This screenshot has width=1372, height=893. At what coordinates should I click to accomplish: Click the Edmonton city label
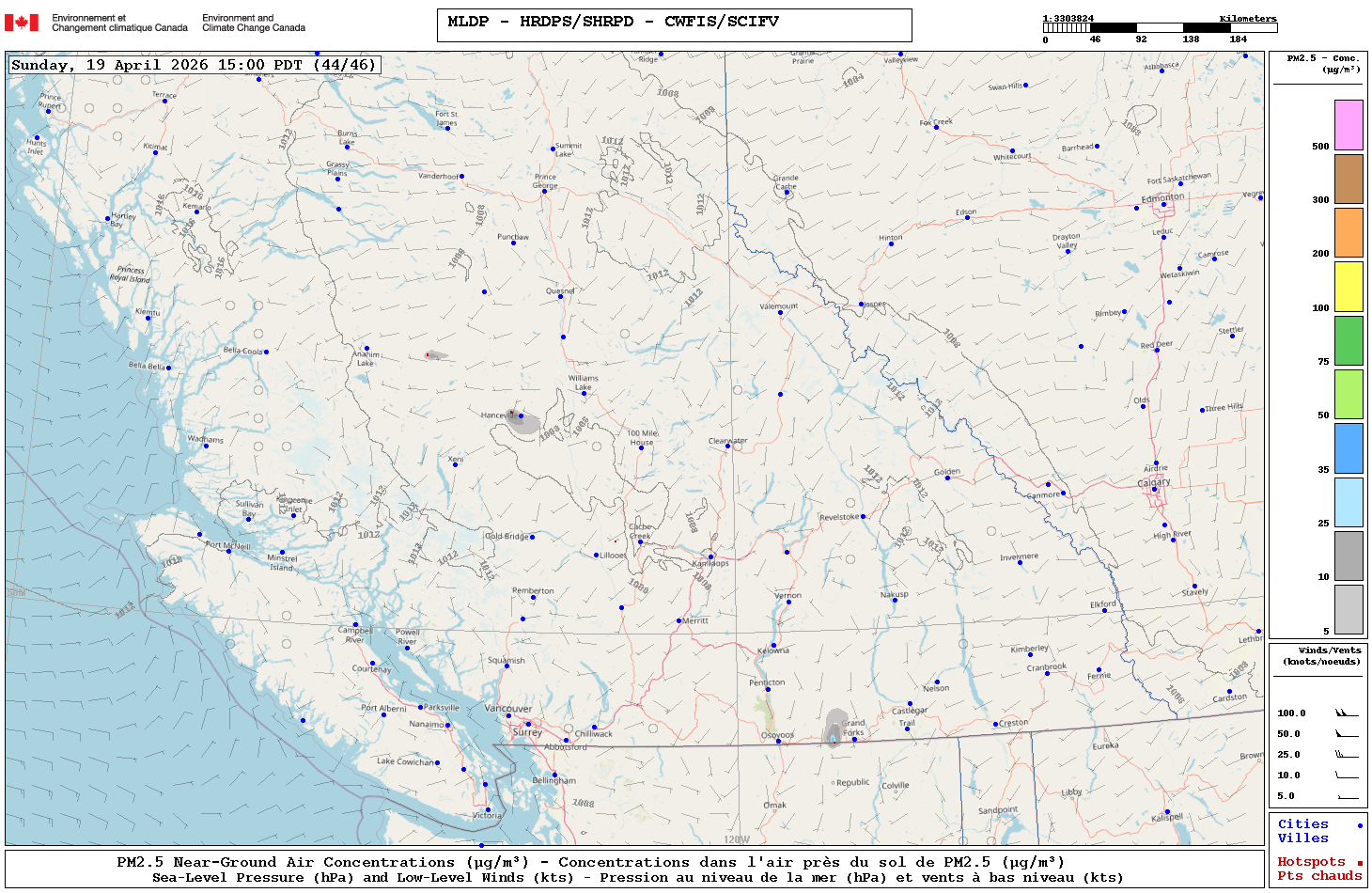click(x=1162, y=197)
